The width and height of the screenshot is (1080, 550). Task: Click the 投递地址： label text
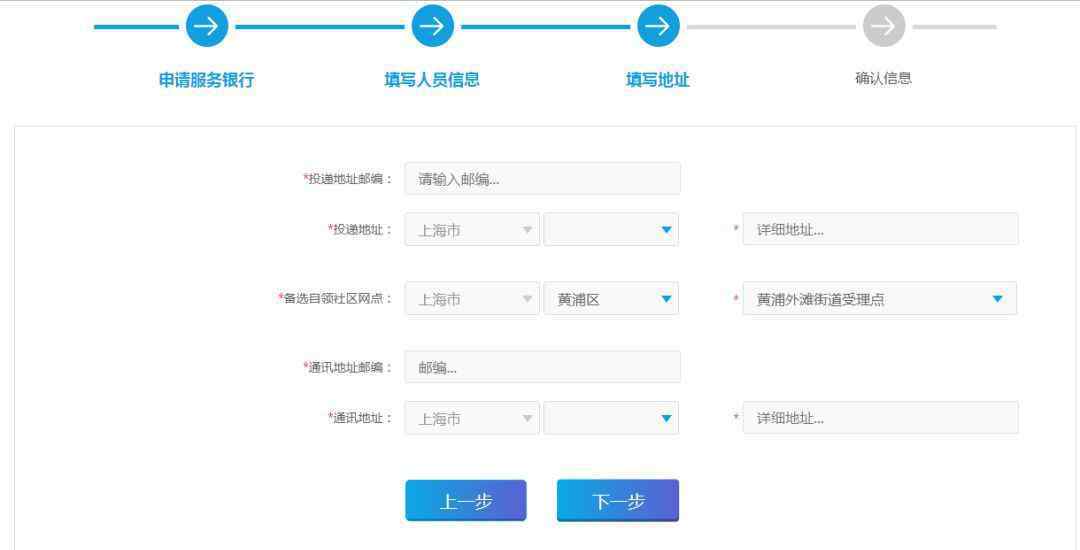[360, 229]
